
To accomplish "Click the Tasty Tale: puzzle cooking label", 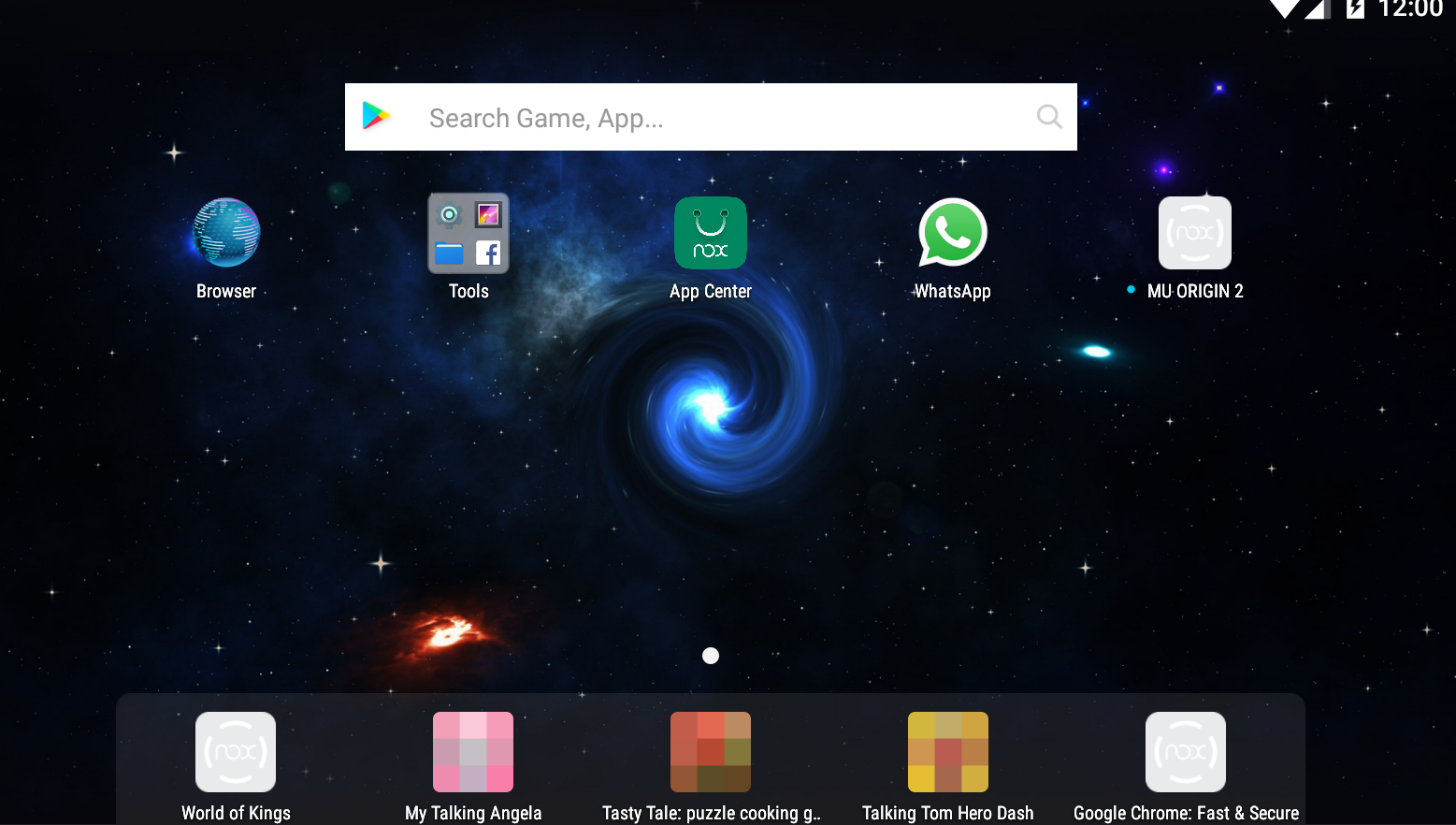I will [711, 813].
